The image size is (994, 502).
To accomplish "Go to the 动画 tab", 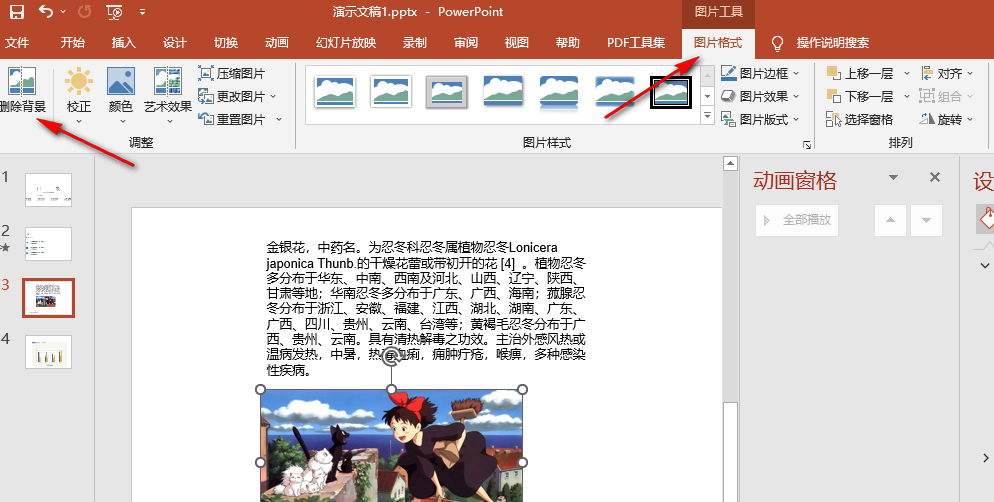I will pyautogui.click(x=277, y=43).
